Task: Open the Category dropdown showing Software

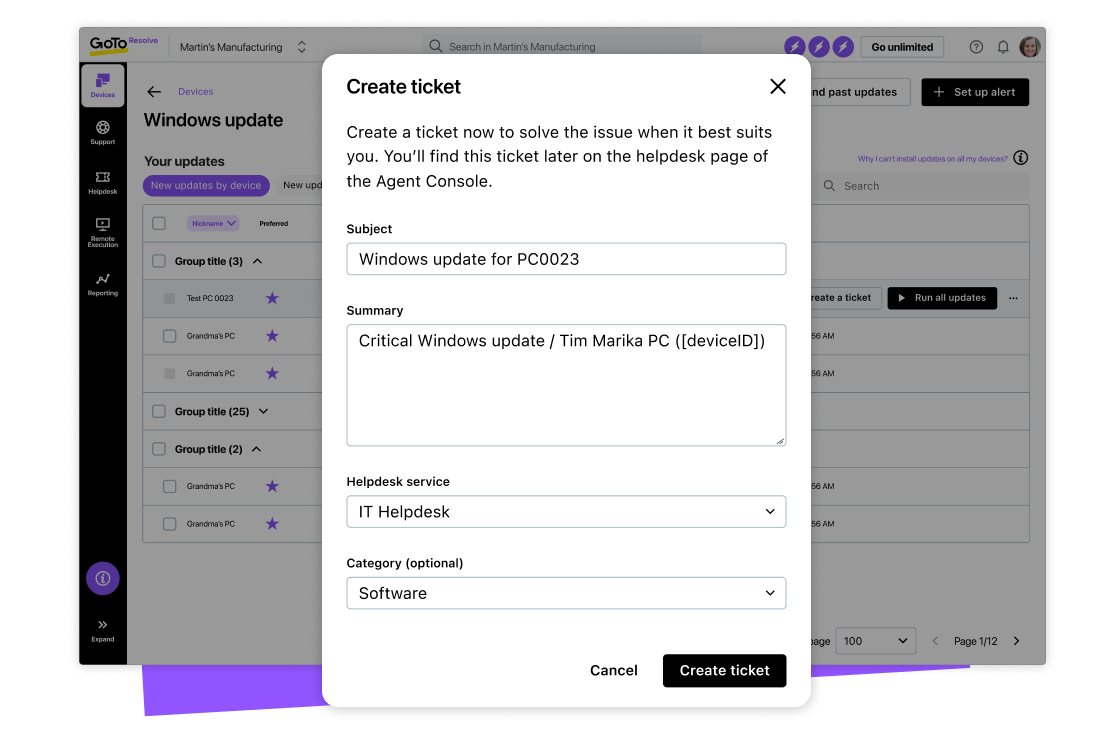Action: pos(566,592)
